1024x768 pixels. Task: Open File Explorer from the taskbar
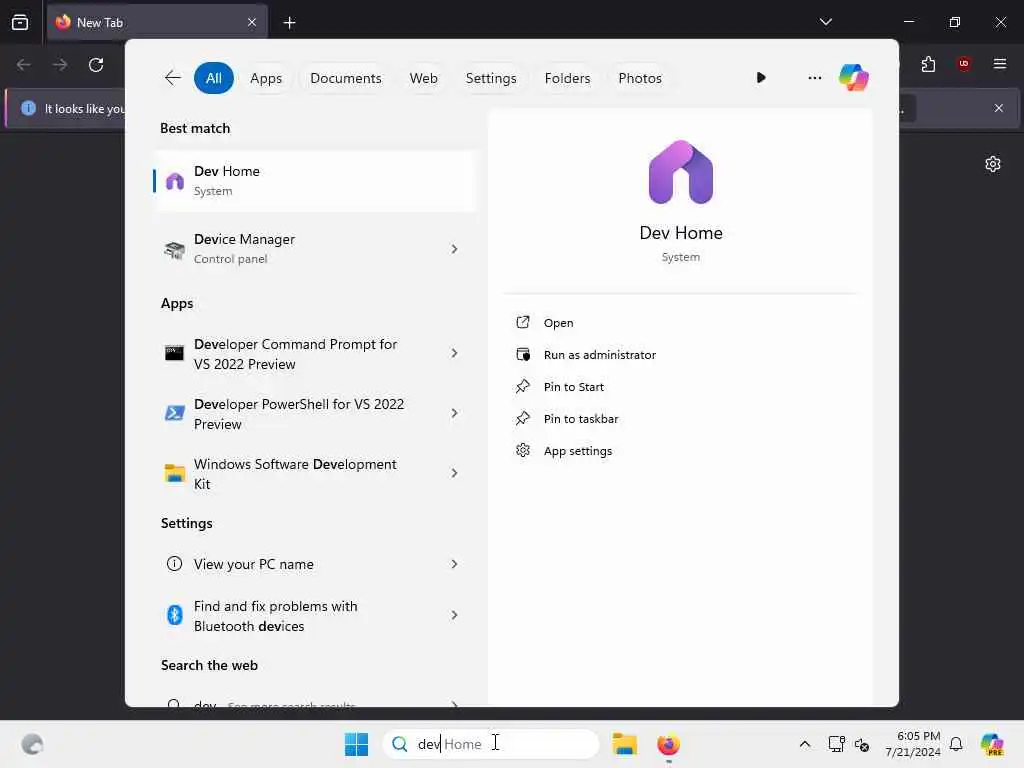(624, 744)
